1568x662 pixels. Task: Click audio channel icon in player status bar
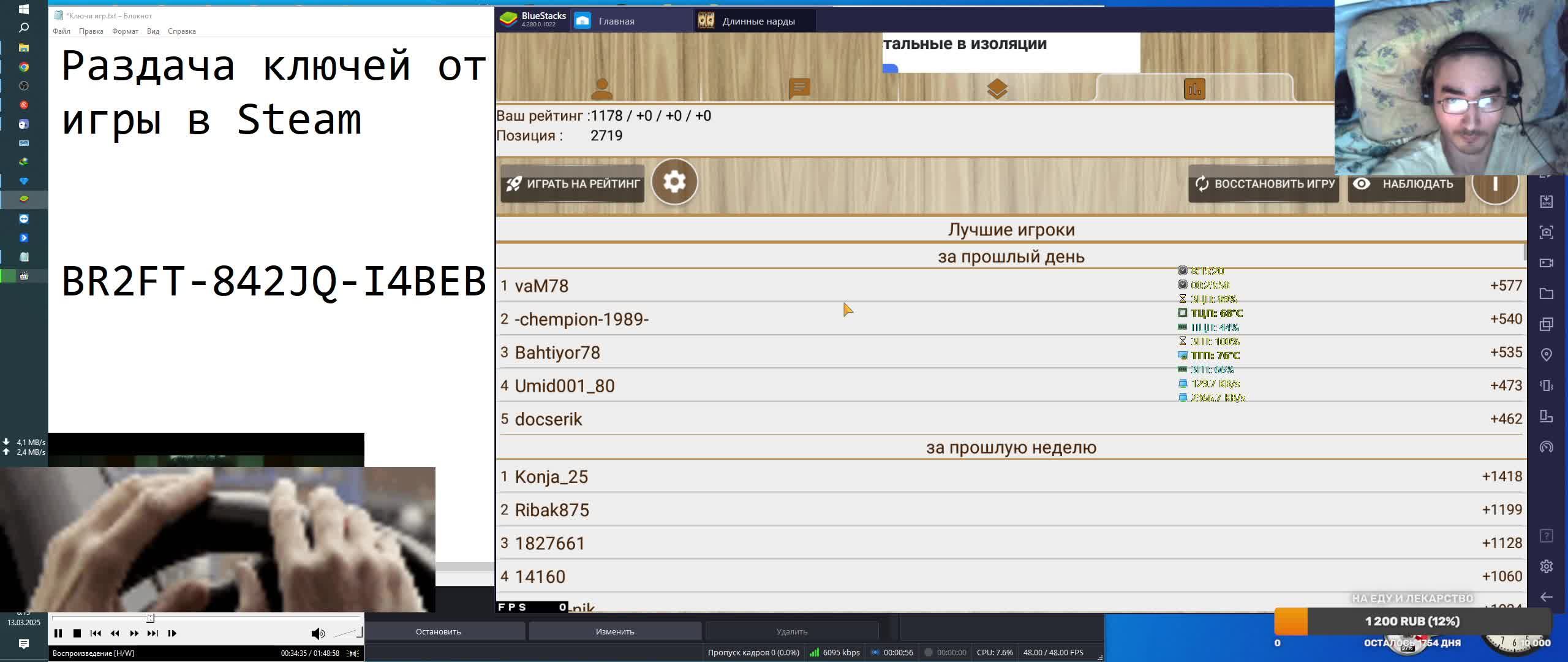pos(353,653)
